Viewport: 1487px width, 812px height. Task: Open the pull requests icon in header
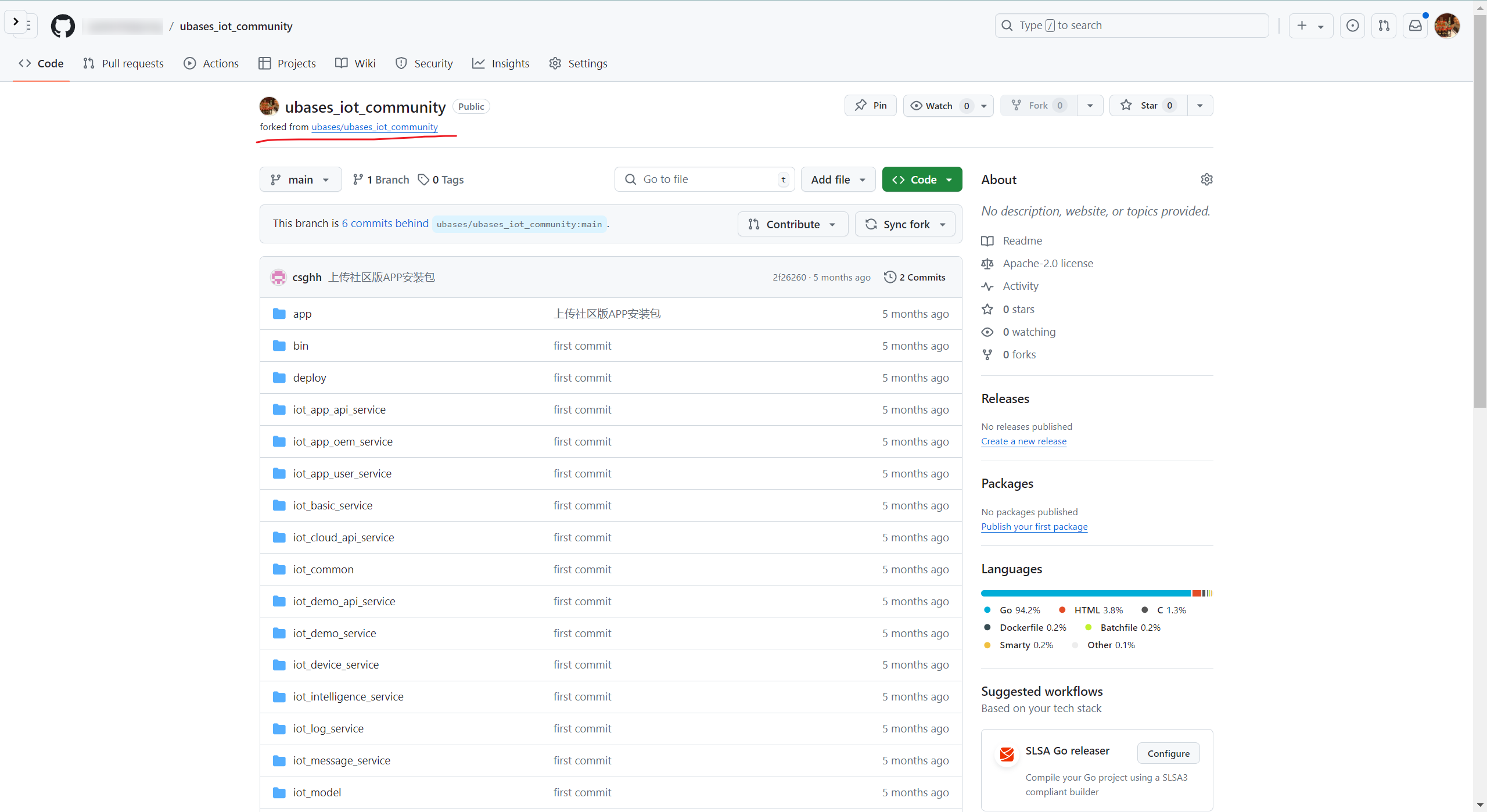[x=1384, y=26]
